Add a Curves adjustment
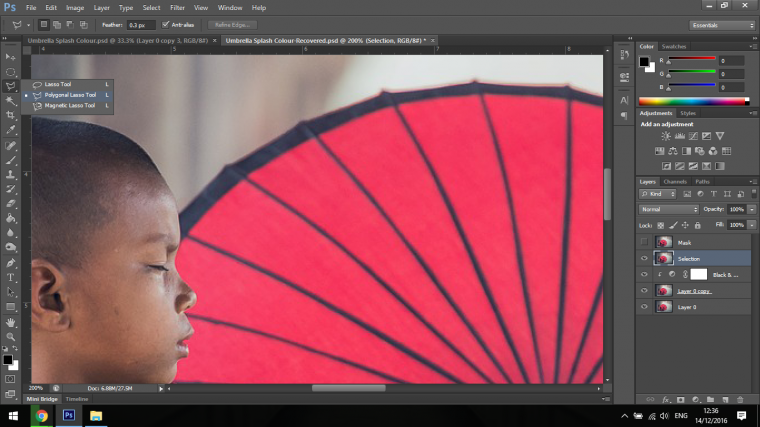Screen dimensions: 760x427 click(x=694, y=136)
